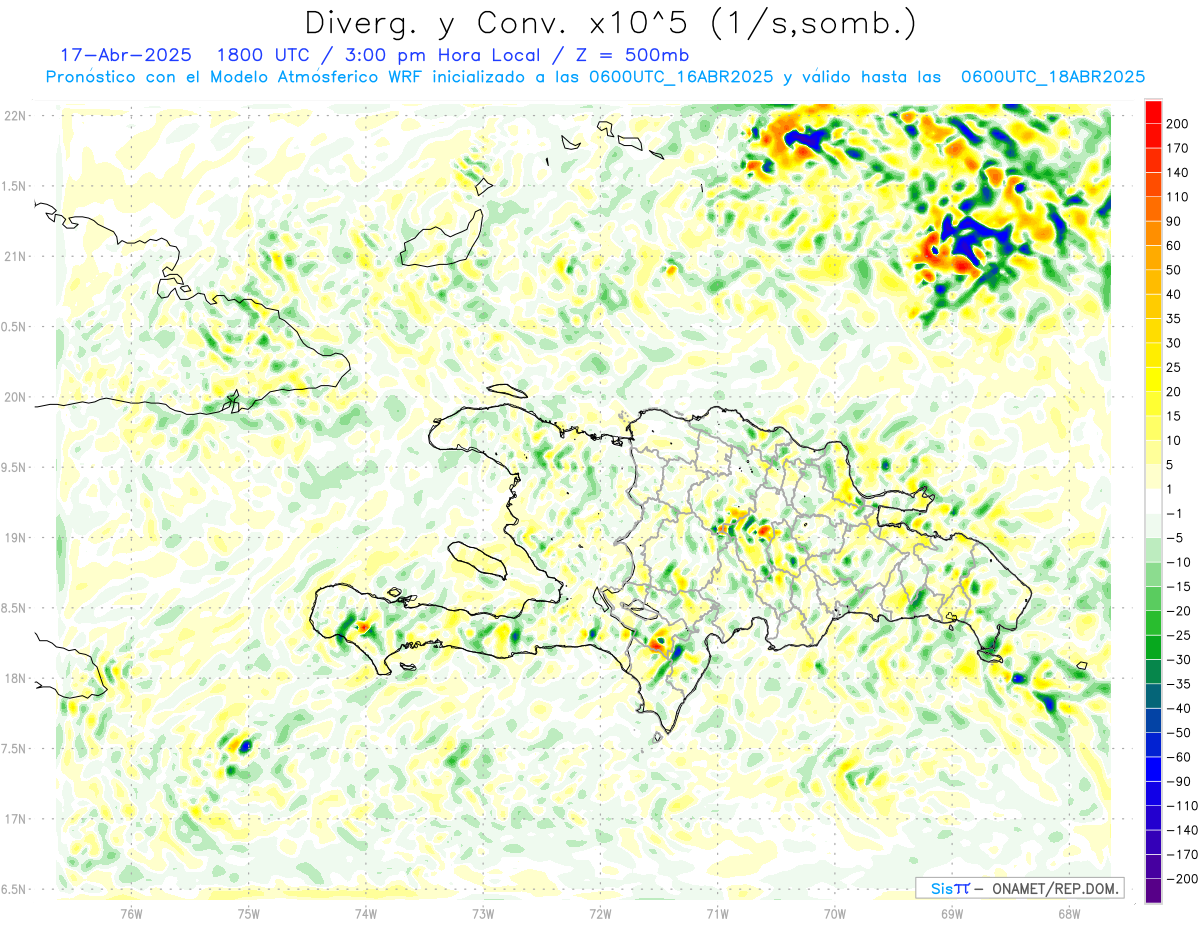The height and width of the screenshot is (927, 1200).
Task: Click the '7.5N' latitude tick label
Action: 15,749
